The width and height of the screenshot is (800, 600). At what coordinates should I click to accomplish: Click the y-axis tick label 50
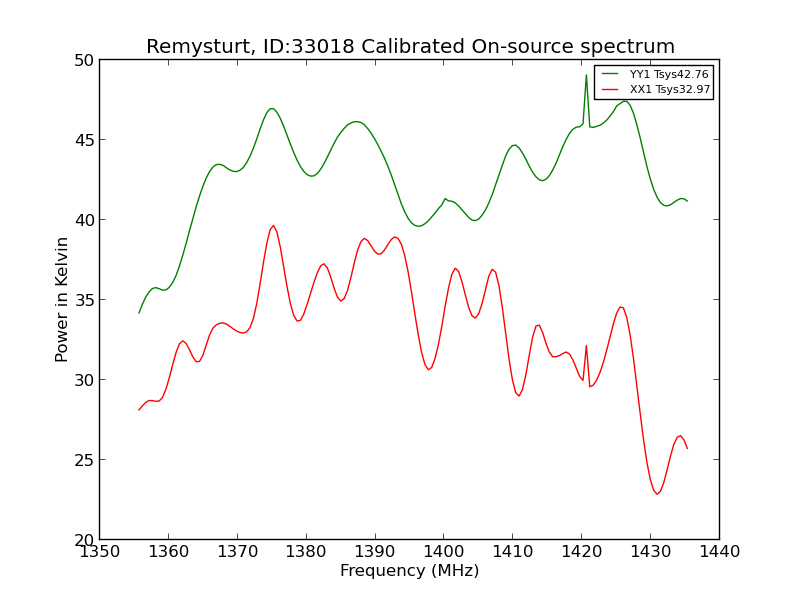(84, 60)
